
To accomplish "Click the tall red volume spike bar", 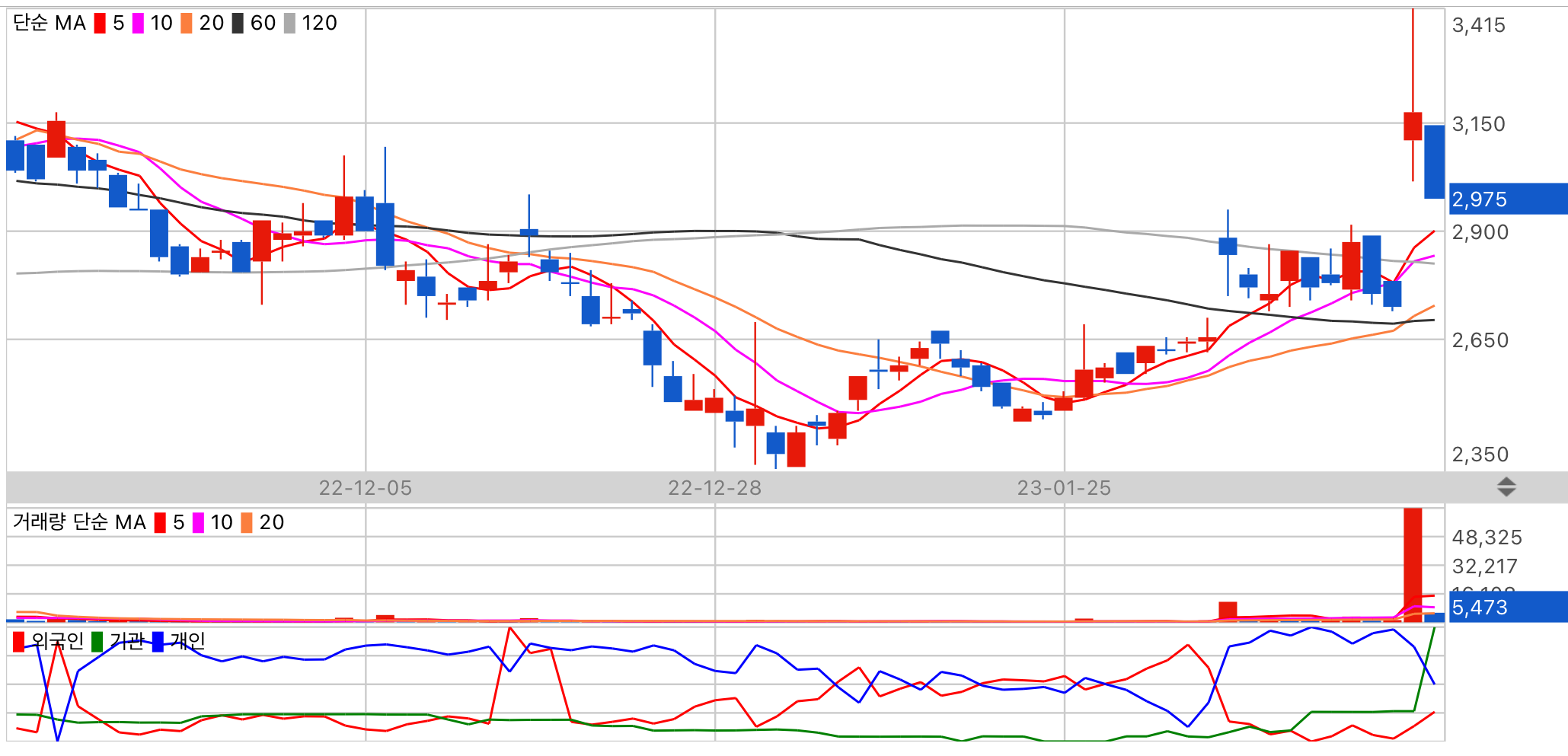I will 1413,565.
